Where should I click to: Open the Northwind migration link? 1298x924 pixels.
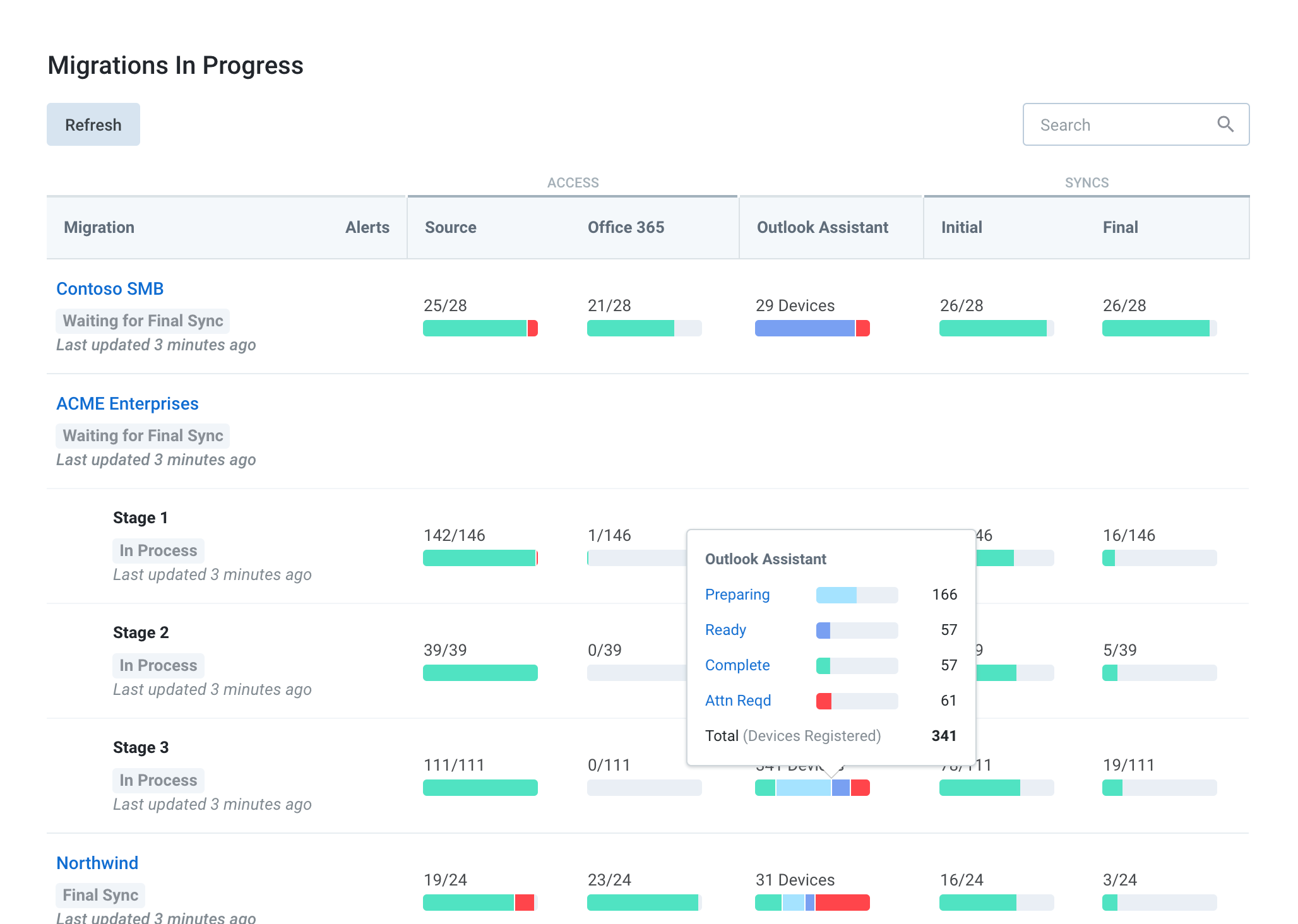(97, 863)
